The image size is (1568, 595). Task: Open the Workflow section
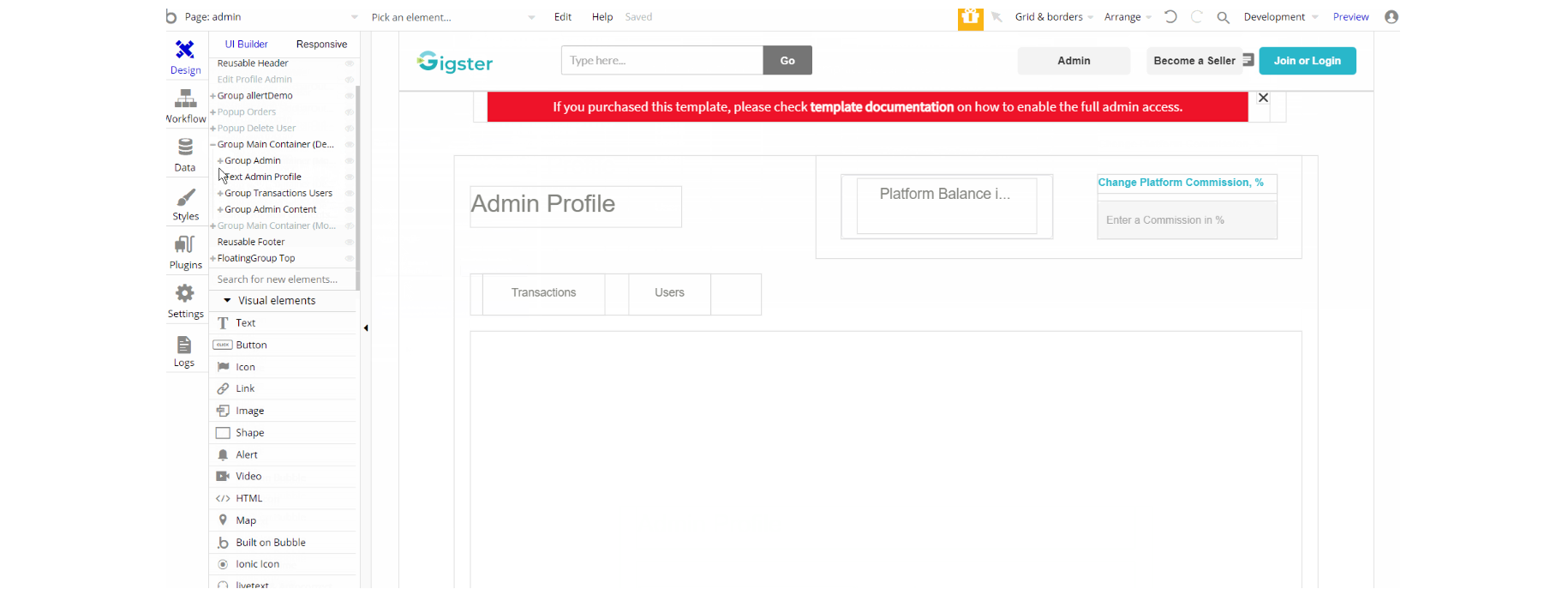[185, 106]
